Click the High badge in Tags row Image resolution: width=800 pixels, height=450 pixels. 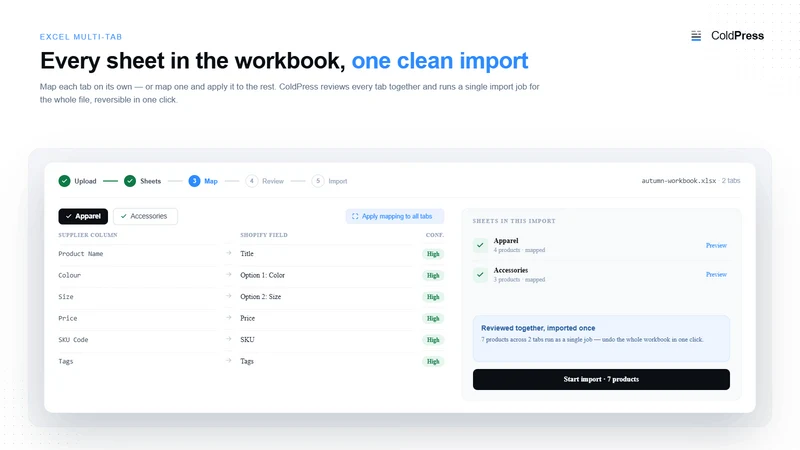point(433,361)
